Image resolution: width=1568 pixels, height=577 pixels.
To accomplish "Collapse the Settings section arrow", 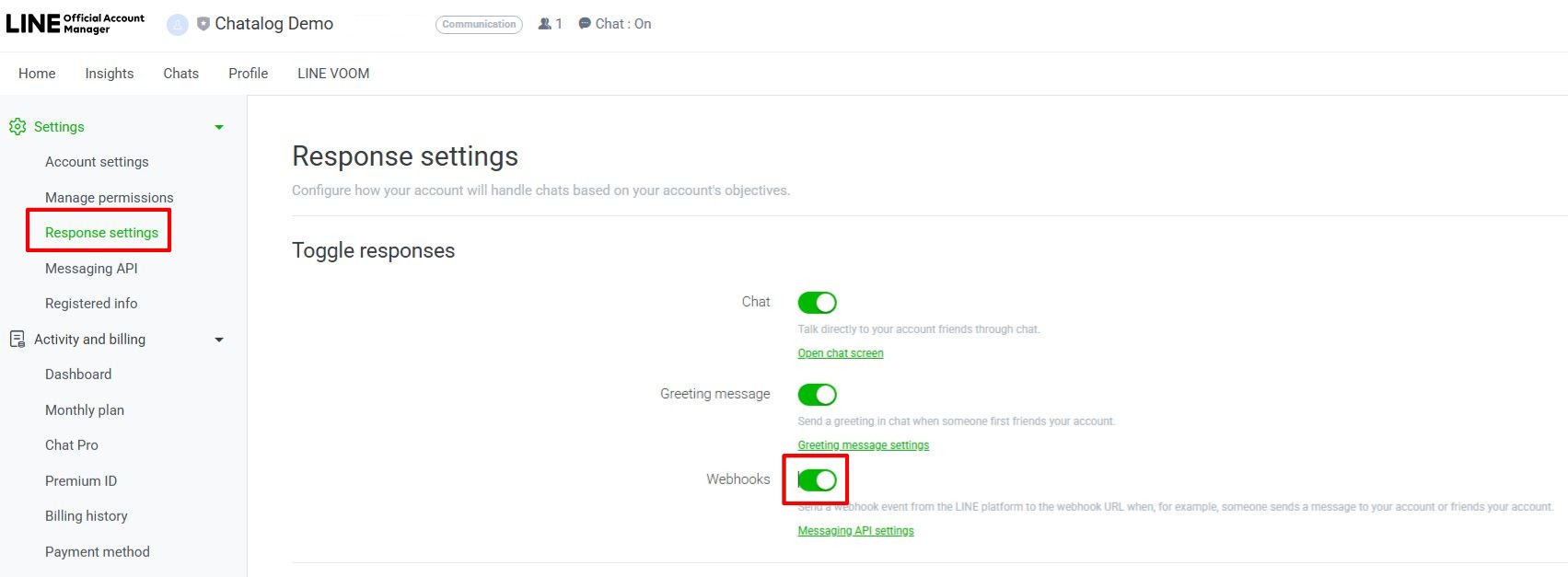I will click(x=219, y=128).
